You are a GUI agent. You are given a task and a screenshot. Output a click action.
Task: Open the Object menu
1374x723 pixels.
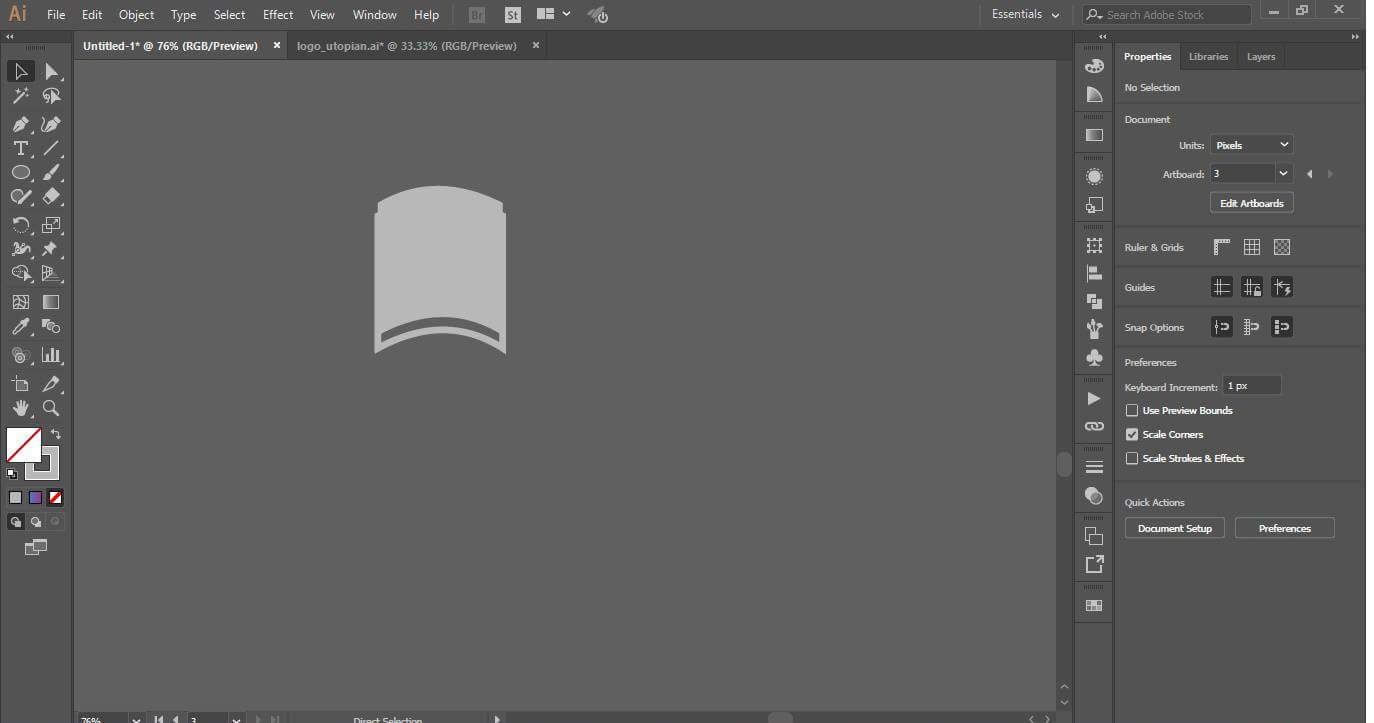point(136,15)
